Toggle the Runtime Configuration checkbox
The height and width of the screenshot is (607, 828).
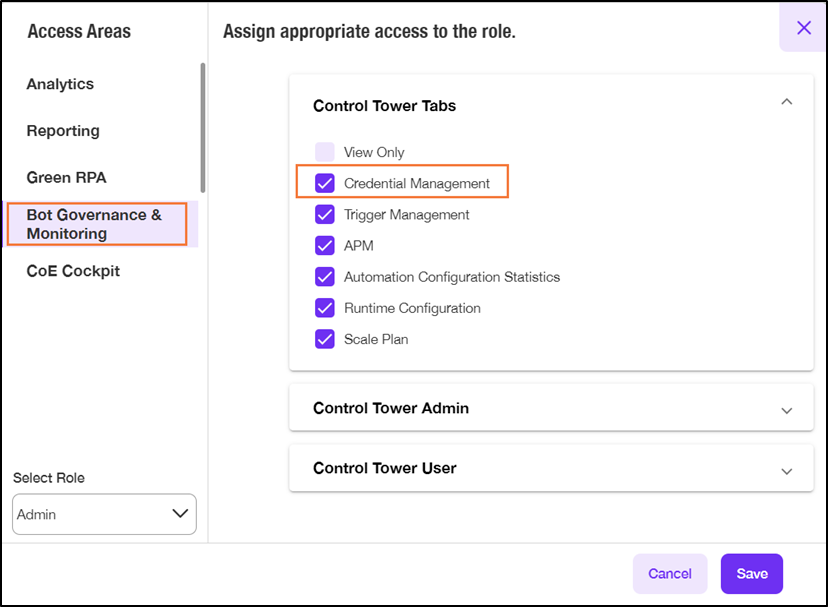(x=325, y=308)
